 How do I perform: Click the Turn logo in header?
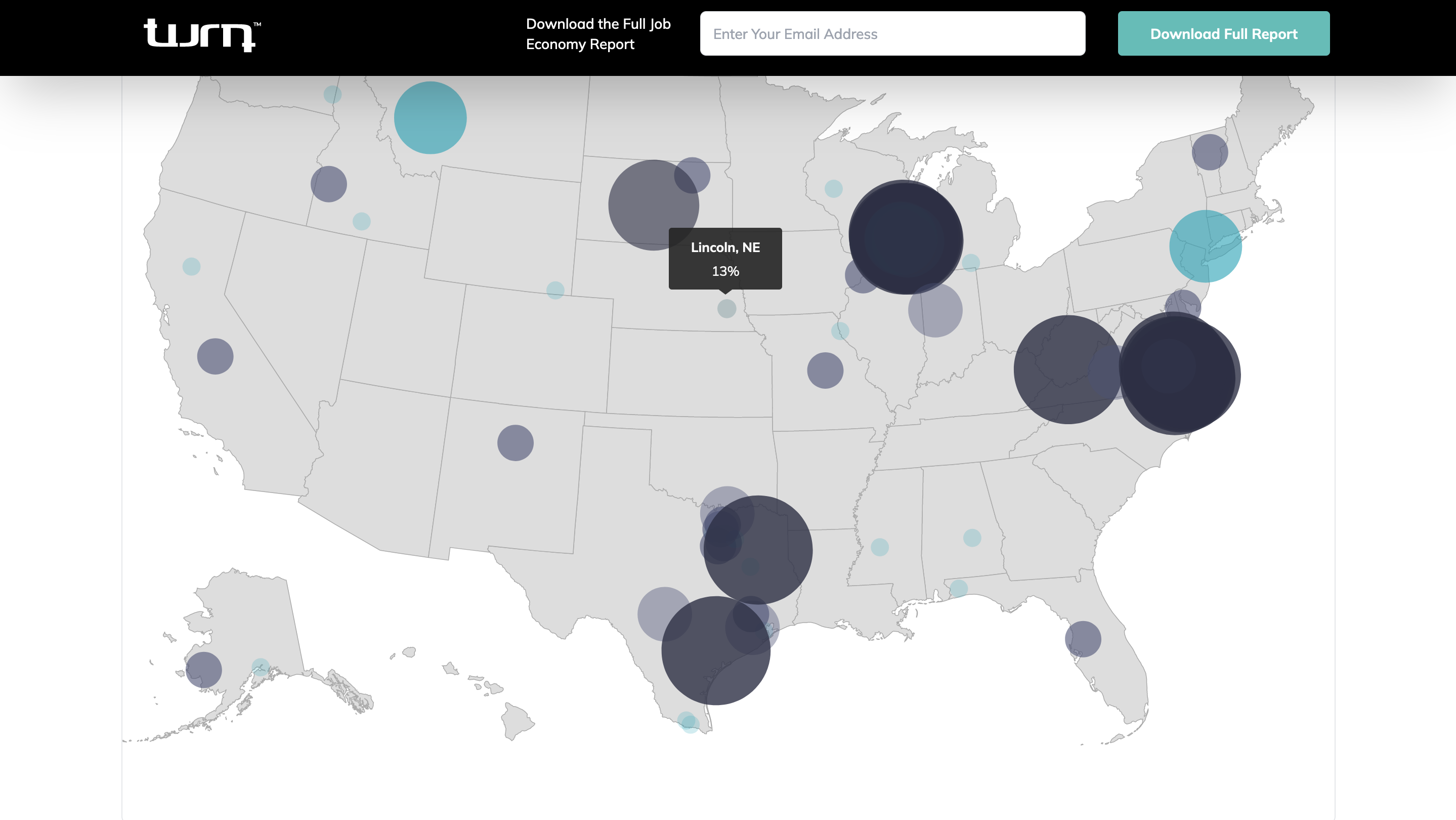click(201, 34)
